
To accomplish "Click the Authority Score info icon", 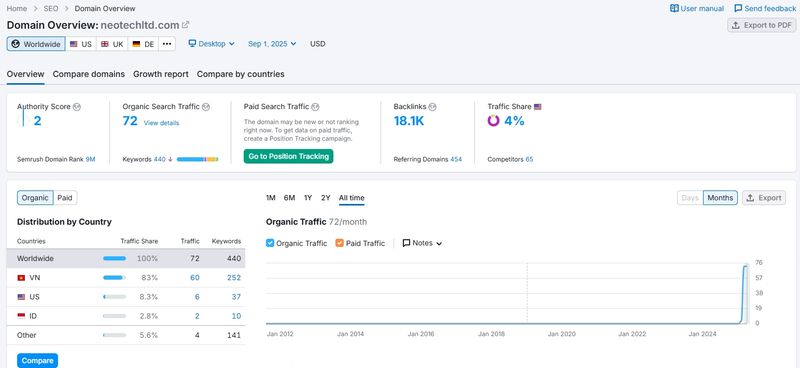I will coord(77,107).
